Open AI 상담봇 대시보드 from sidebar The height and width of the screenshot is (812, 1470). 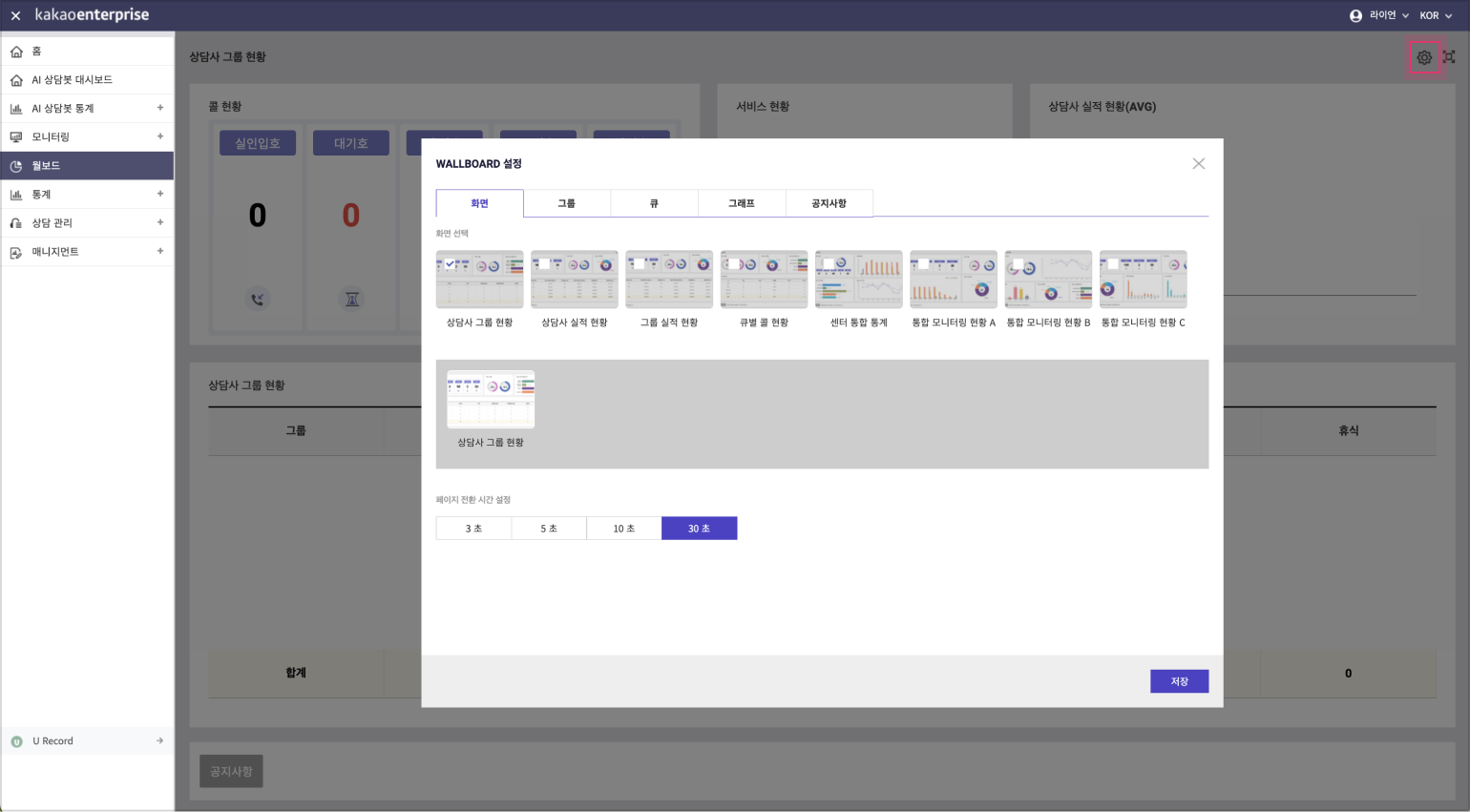(x=72, y=80)
